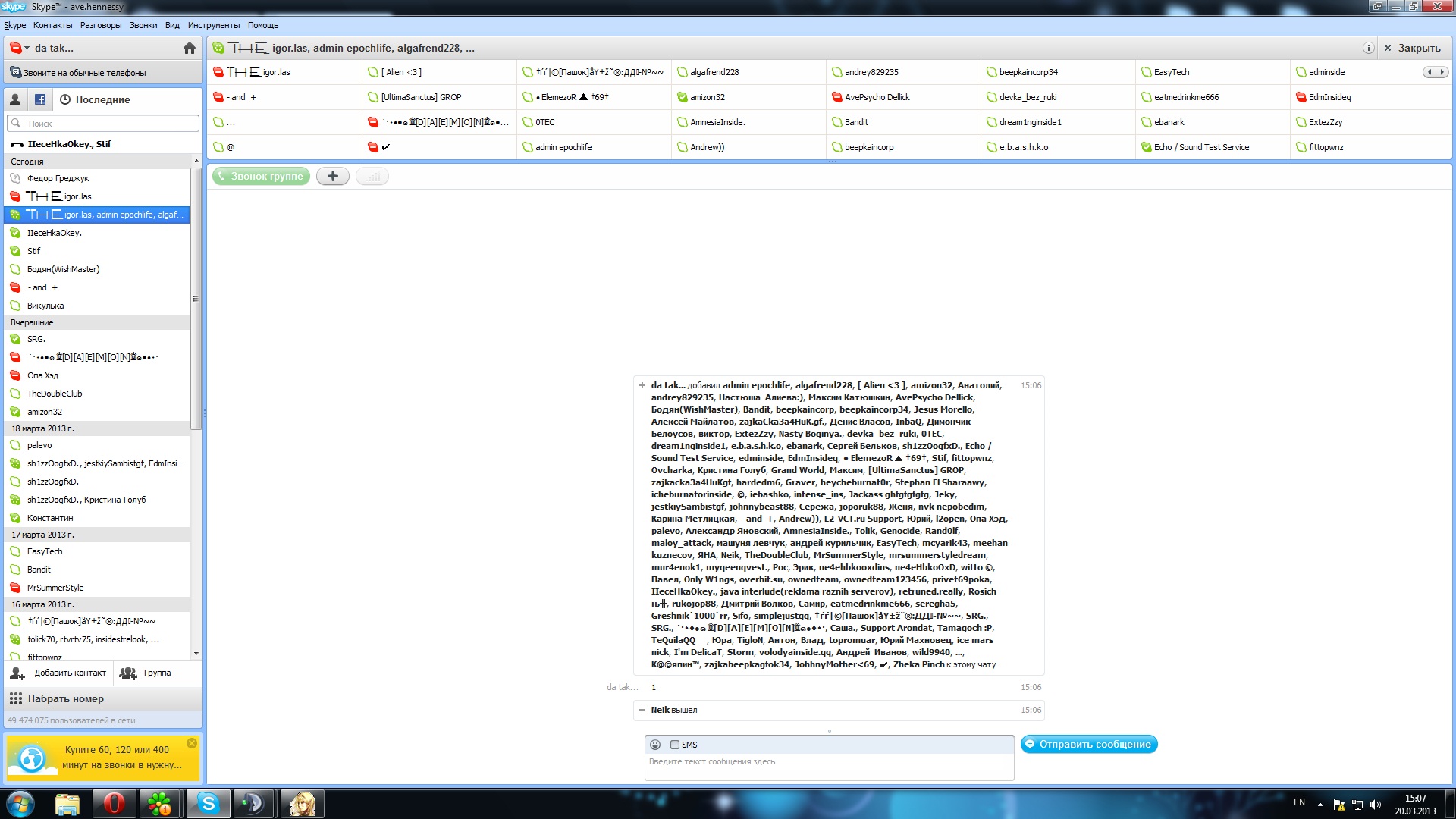
Task: Switch to the Facebook tab
Action: [40, 99]
